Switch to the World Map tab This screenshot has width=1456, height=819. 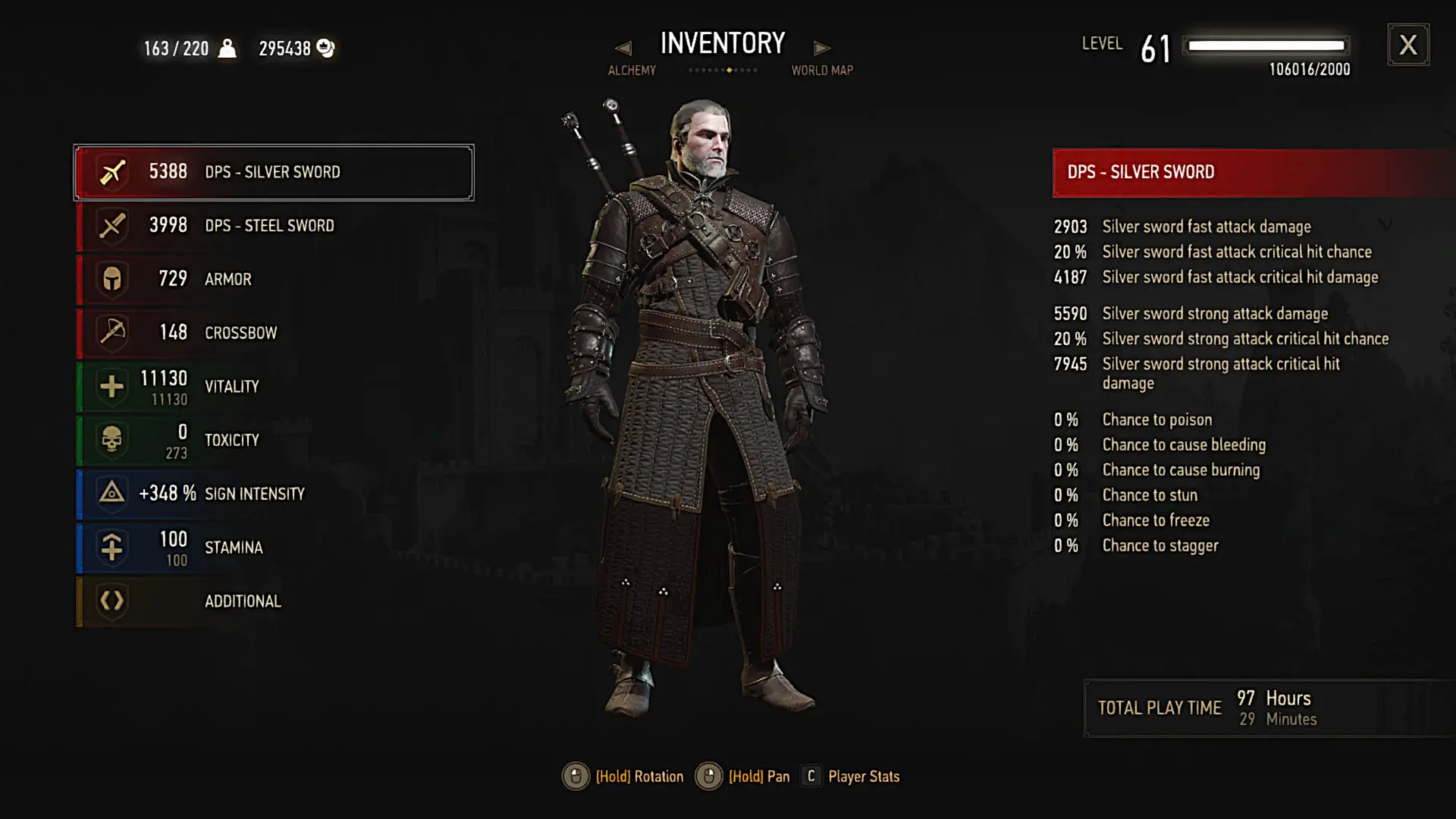(x=822, y=71)
